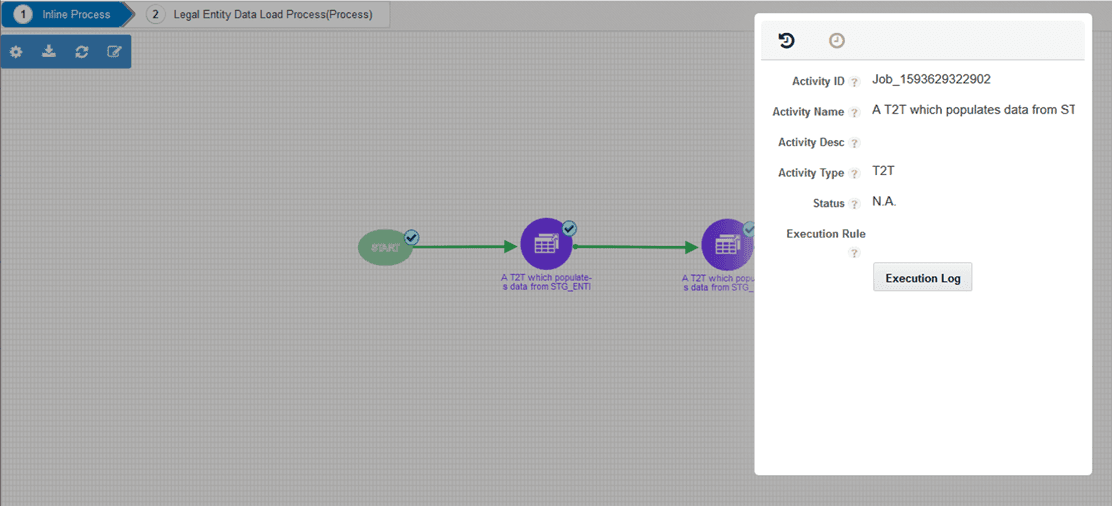The image size is (1112, 506).
Task: Select the first T2T node STG_ENTI
Action: click(546, 244)
